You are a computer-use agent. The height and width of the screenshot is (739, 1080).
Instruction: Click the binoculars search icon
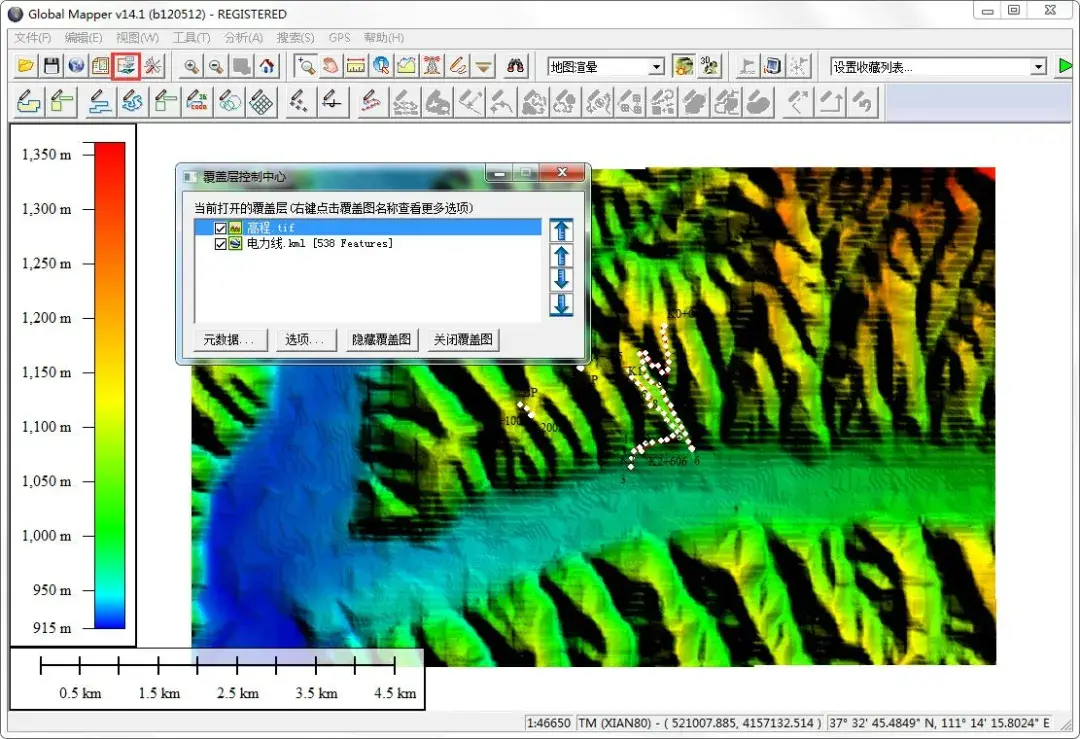point(515,66)
